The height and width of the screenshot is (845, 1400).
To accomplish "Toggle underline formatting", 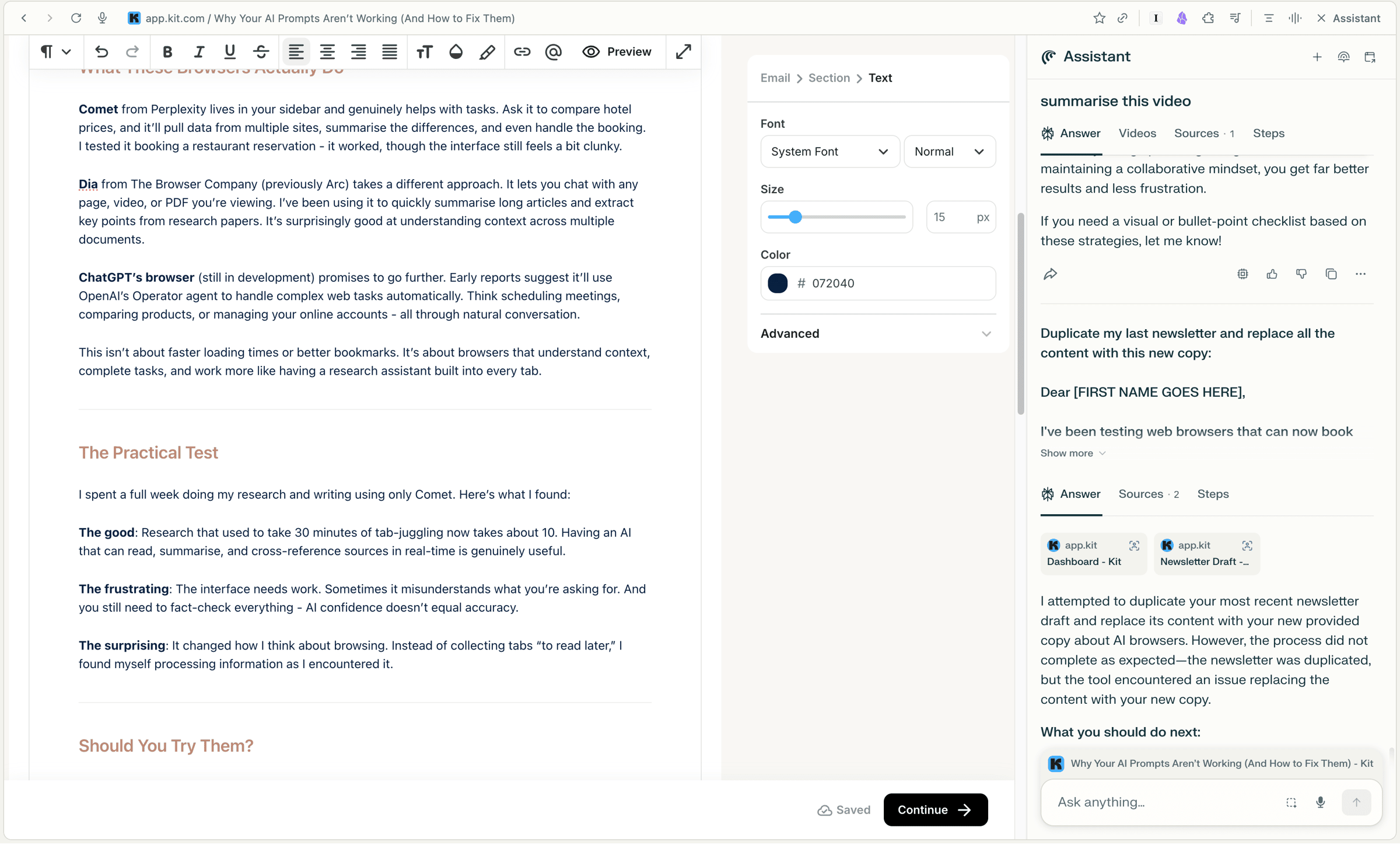I will pos(230,52).
